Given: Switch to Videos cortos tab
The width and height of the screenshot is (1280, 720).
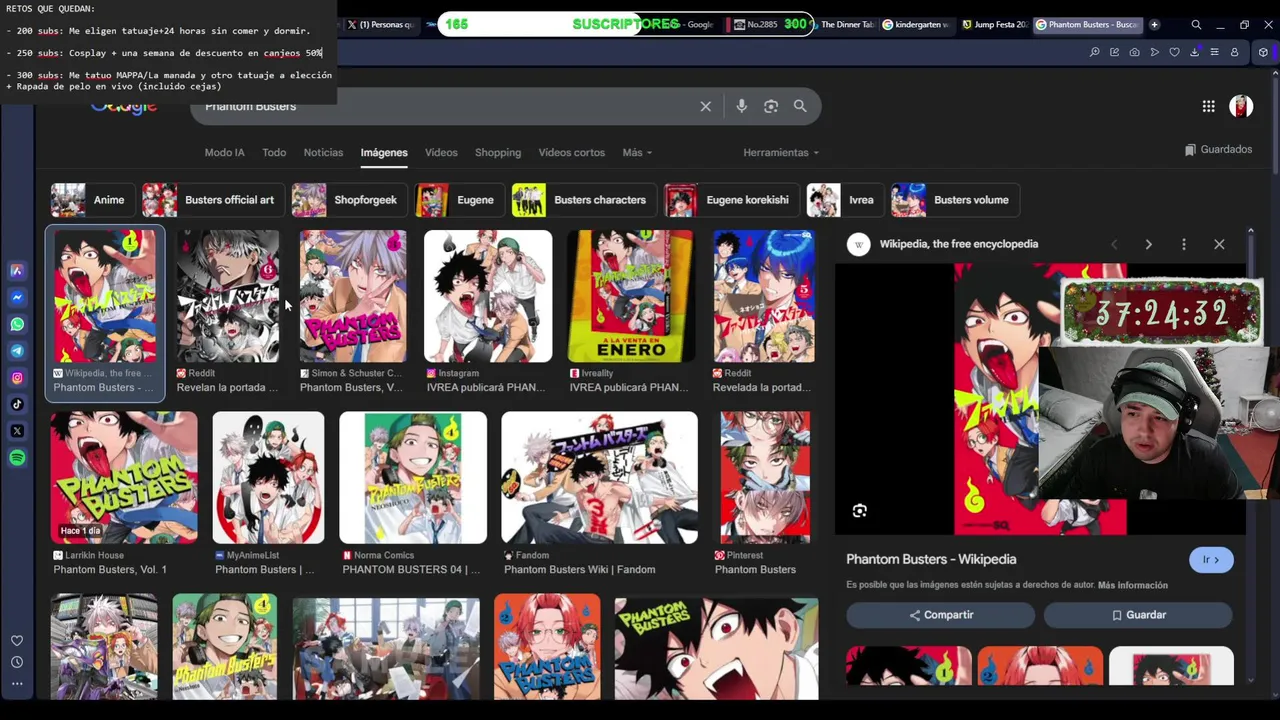Looking at the screenshot, I should click(x=571, y=153).
